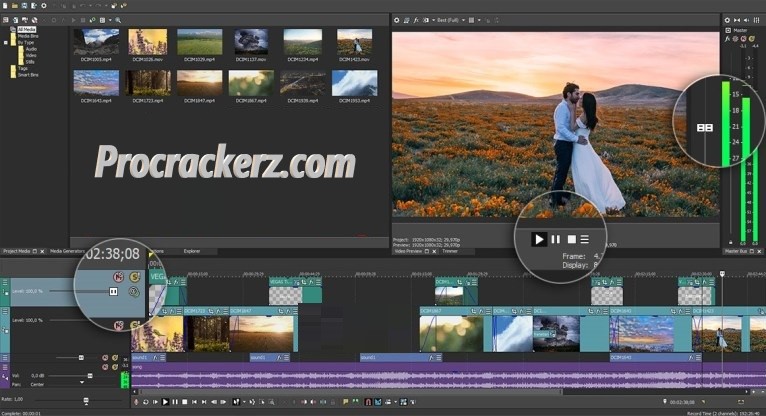Mute the song audio track

coord(105,367)
